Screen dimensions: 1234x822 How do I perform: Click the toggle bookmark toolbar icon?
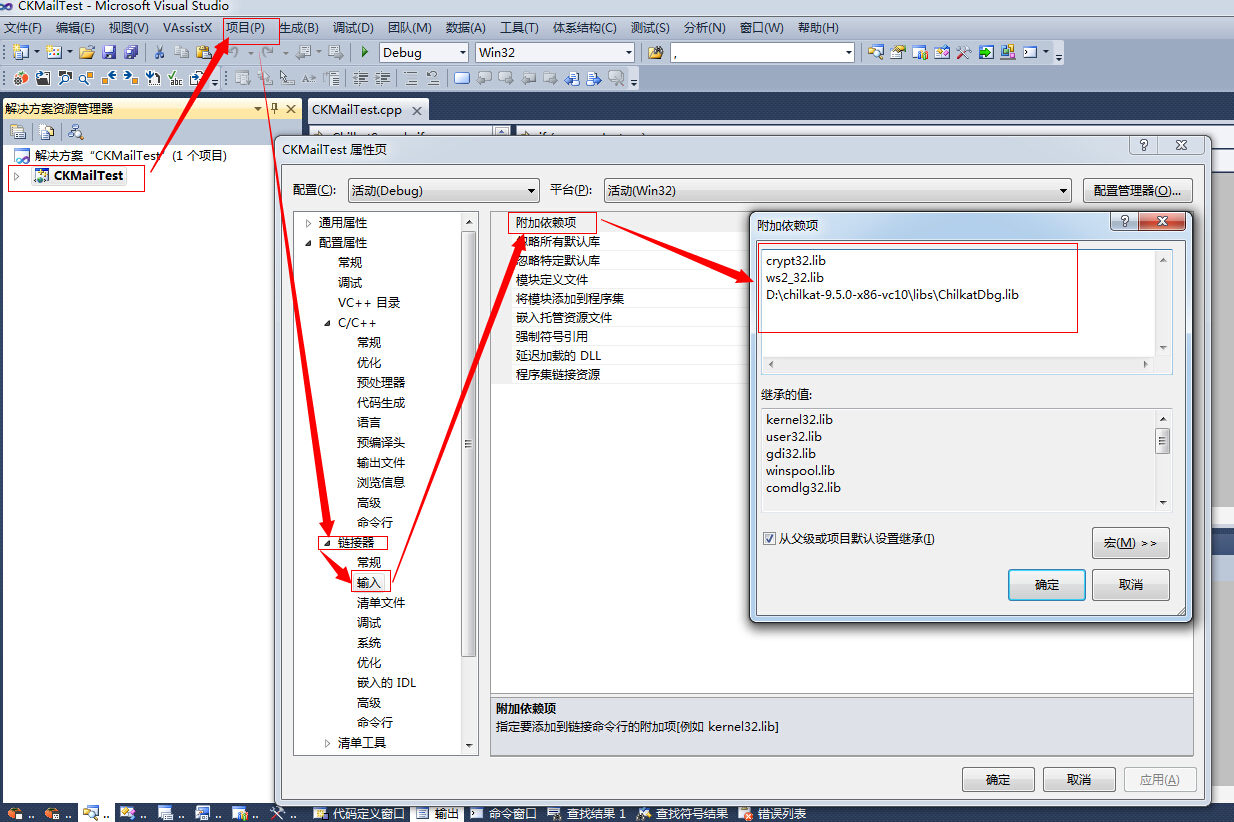[x=461, y=77]
